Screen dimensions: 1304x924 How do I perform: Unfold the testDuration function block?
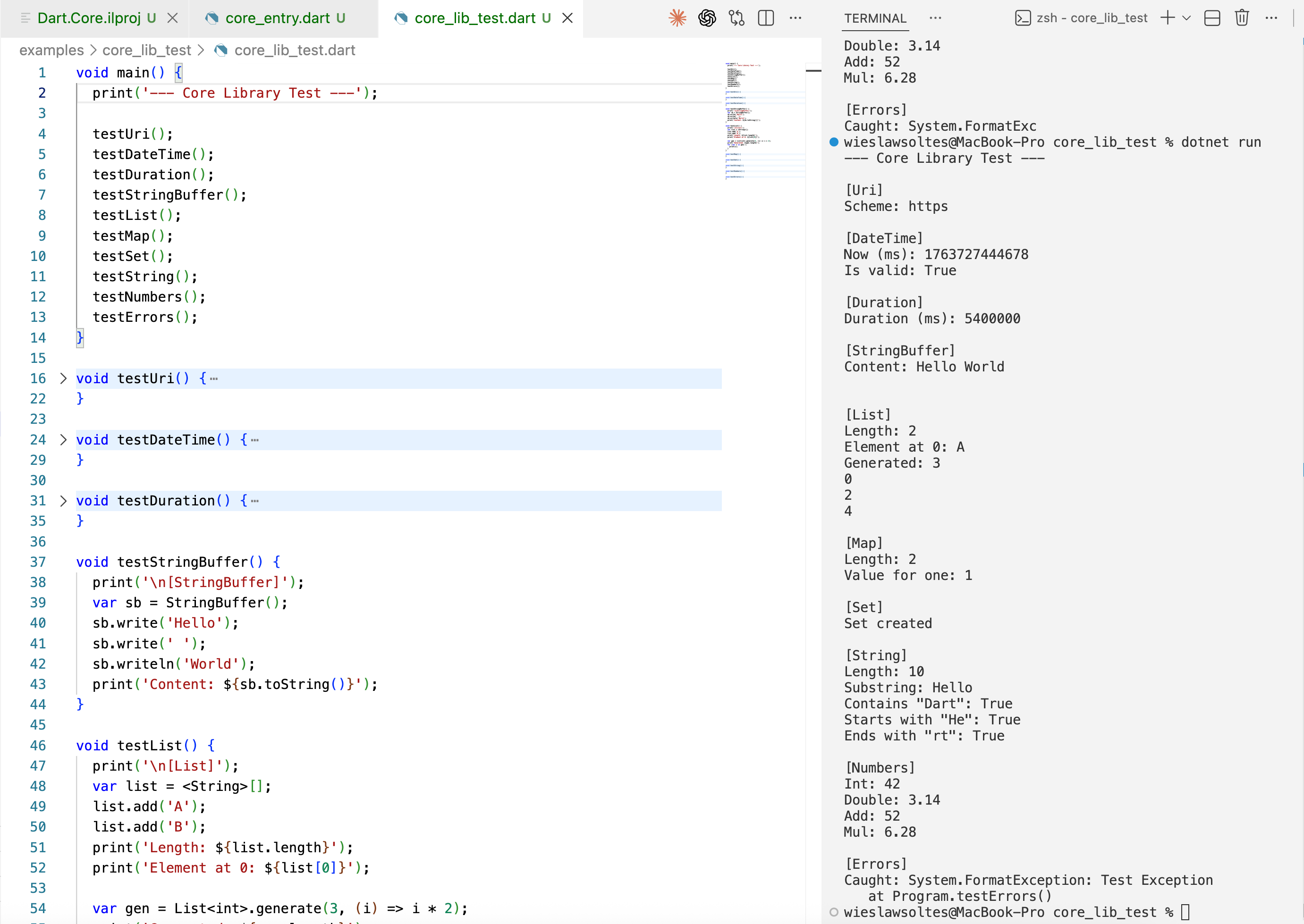[63, 501]
